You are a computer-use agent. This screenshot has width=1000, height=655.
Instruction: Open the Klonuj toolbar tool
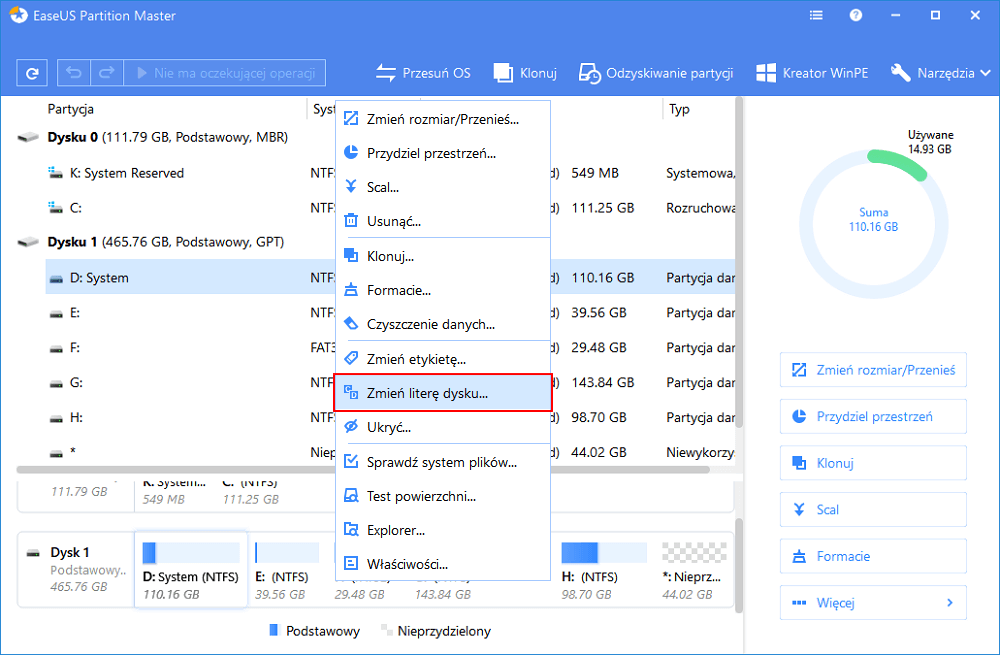pos(525,73)
